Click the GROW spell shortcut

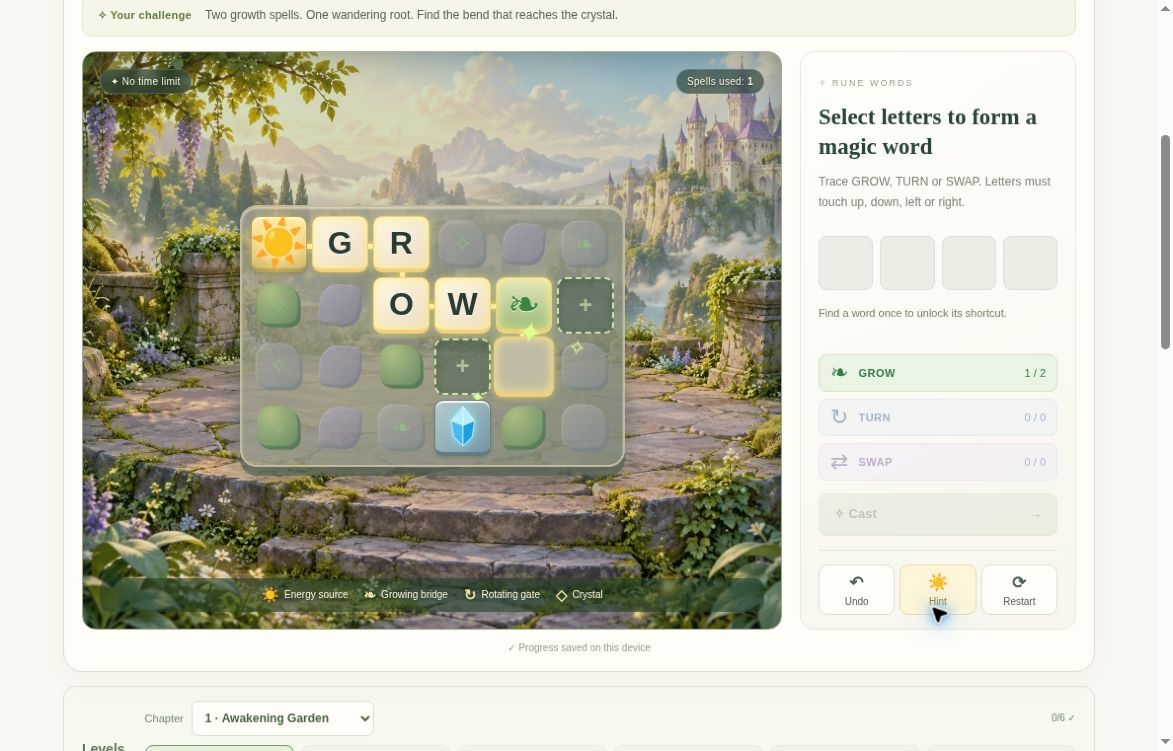(937, 373)
